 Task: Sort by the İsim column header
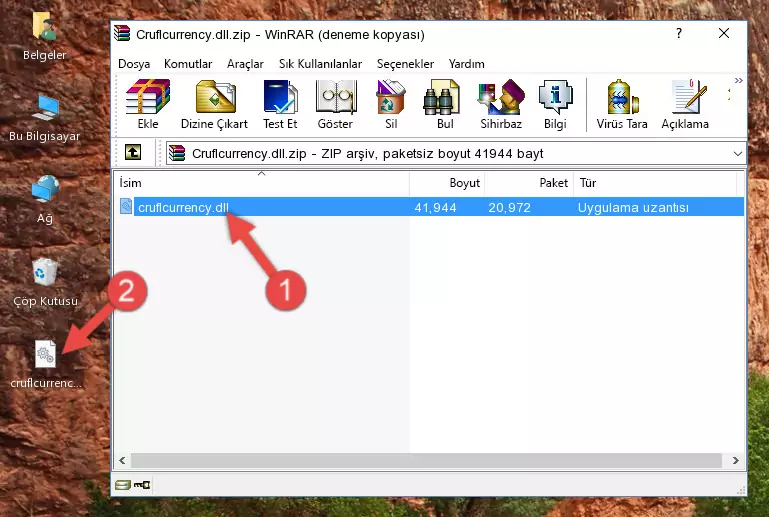tap(262, 183)
